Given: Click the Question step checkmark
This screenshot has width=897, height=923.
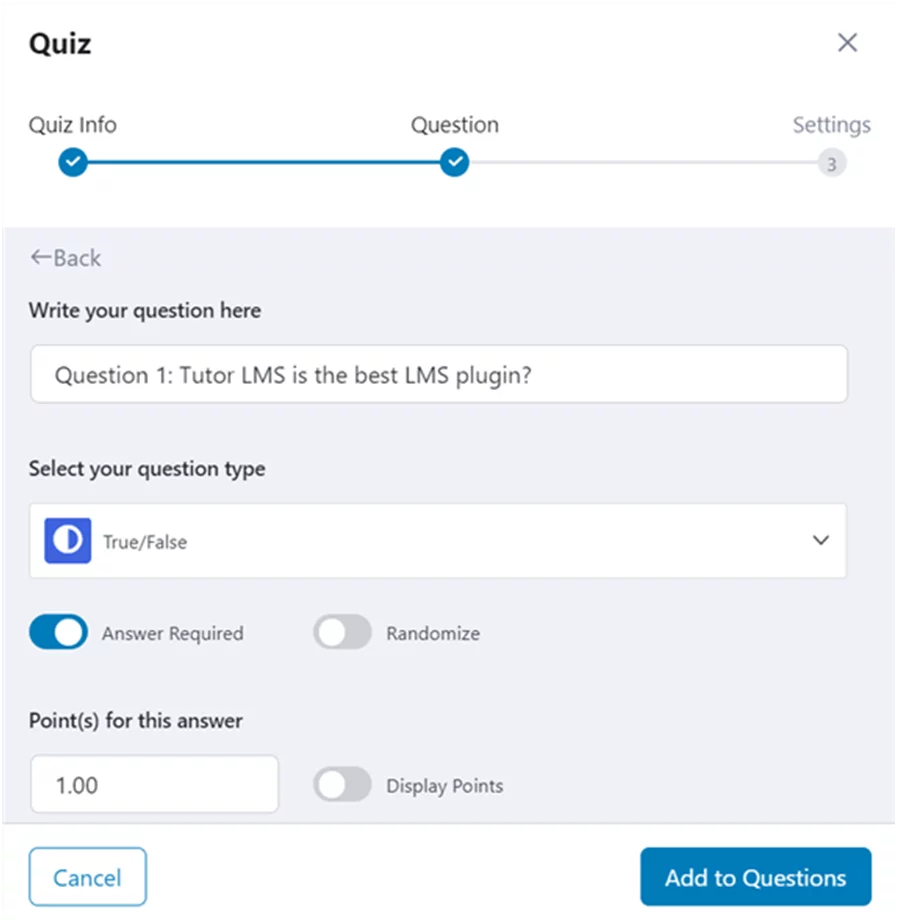Looking at the screenshot, I should (455, 162).
